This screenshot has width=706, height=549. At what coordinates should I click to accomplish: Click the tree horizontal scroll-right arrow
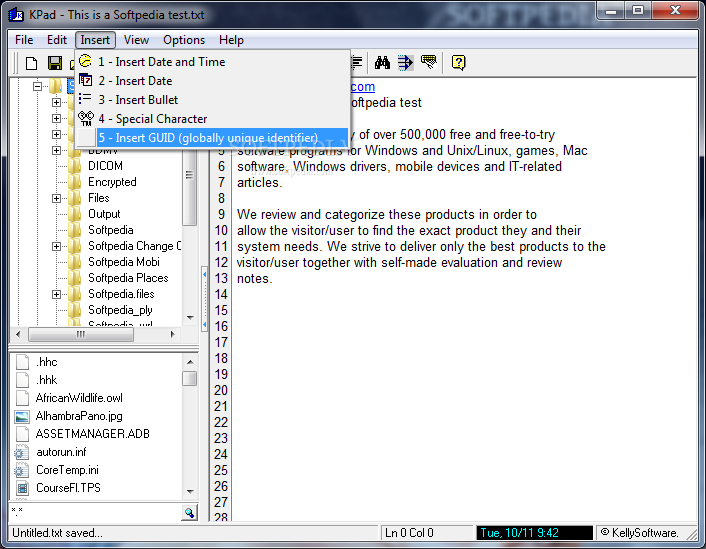tap(172, 334)
